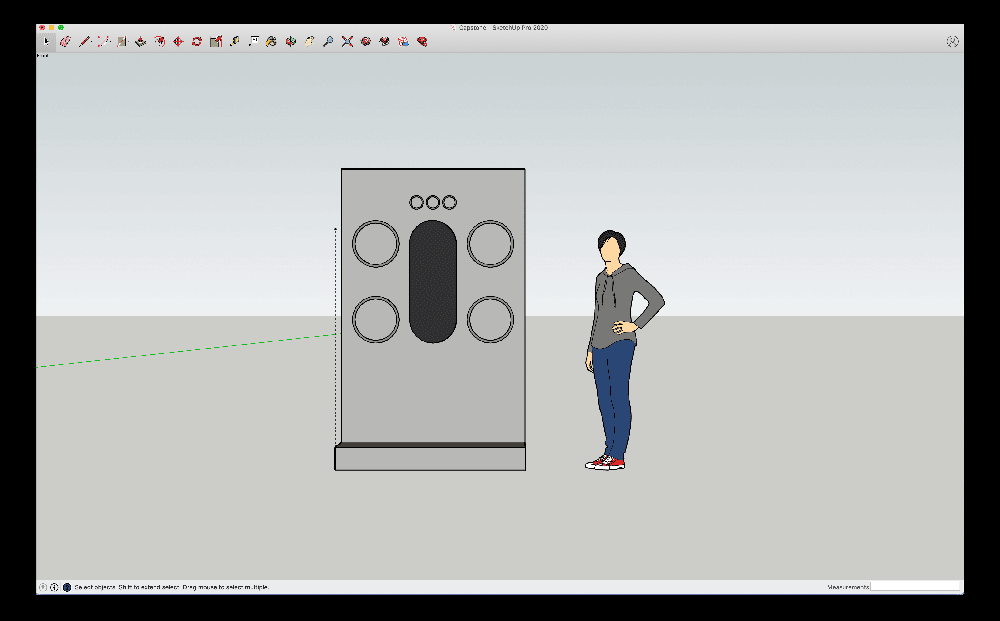This screenshot has height=621, width=1000.
Task: Pick the Scale tool
Action: click(216, 41)
